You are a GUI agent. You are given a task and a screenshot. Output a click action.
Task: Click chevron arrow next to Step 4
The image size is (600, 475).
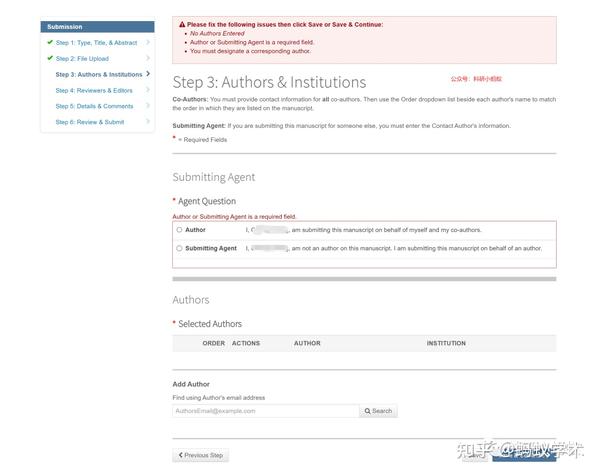tap(148, 90)
